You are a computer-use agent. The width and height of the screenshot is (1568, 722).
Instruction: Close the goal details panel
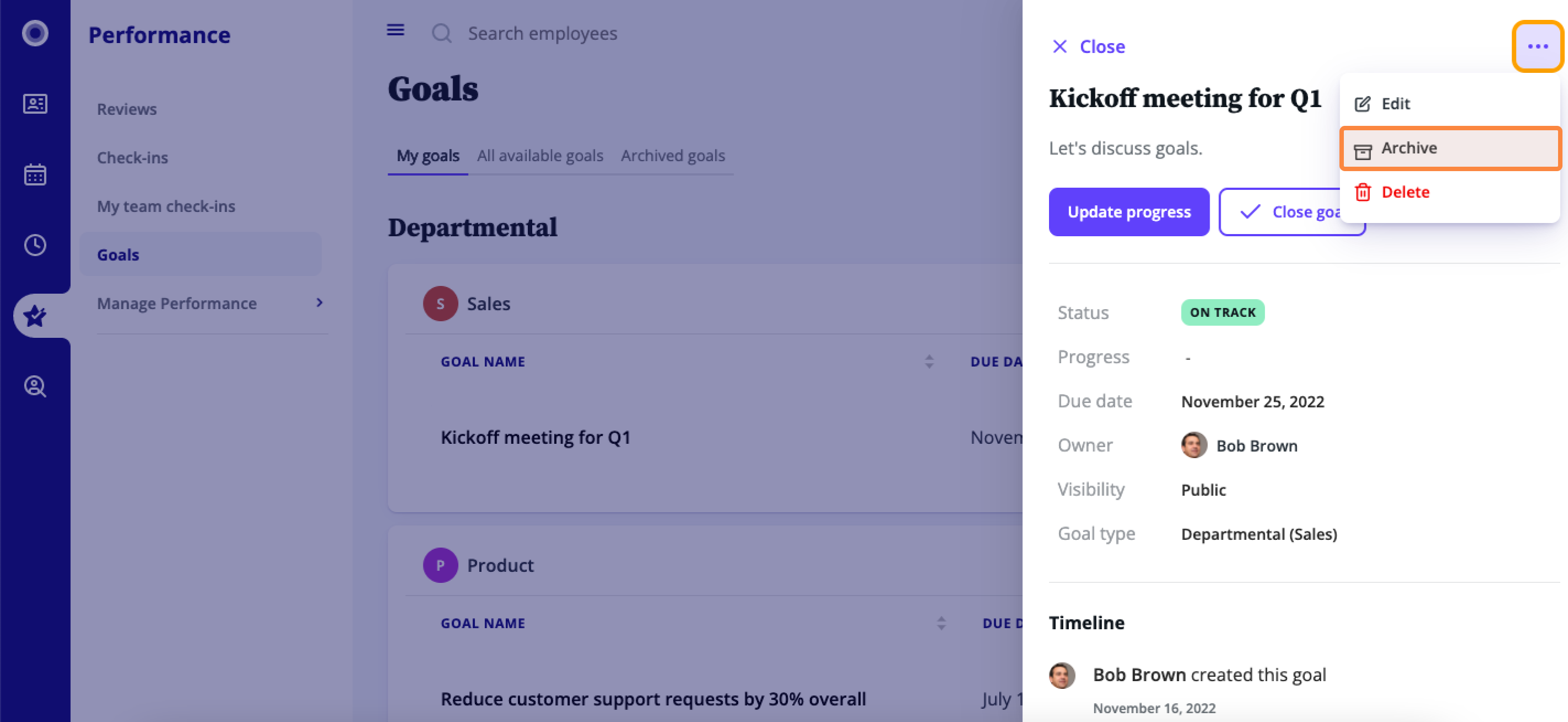click(x=1088, y=46)
